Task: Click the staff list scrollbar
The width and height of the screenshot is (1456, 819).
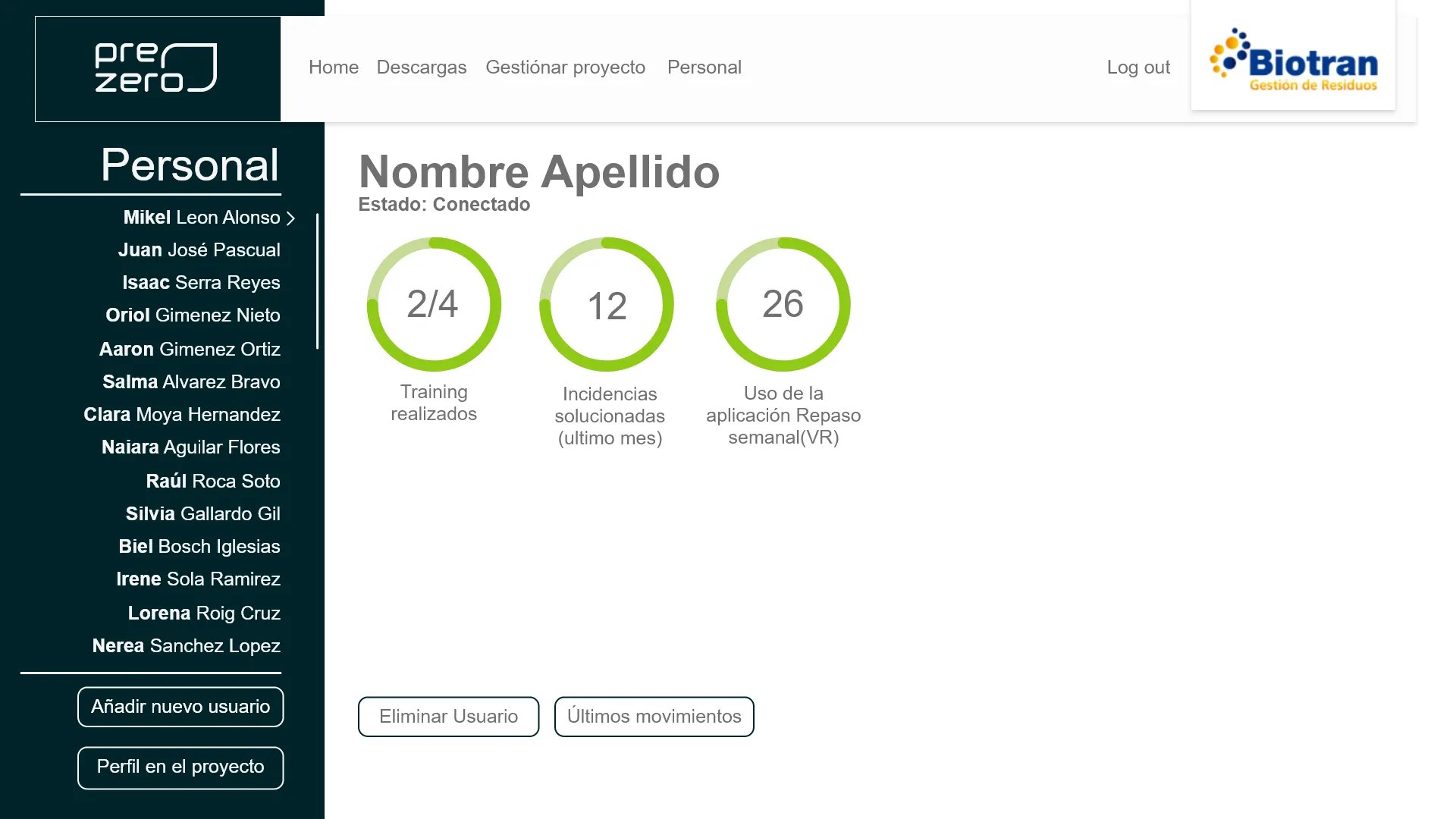Action: pos(317,281)
